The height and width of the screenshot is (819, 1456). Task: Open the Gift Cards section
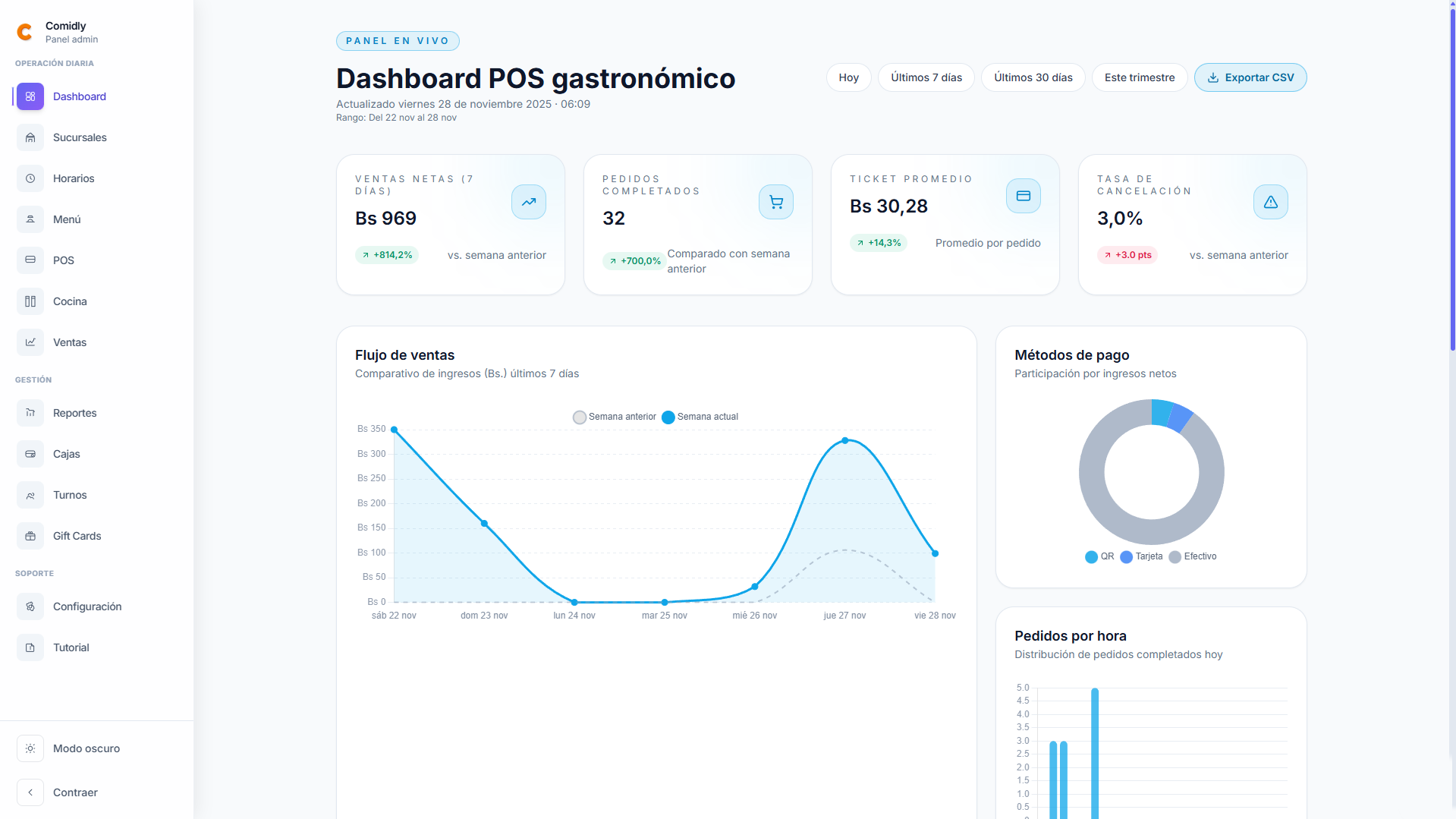(76, 536)
